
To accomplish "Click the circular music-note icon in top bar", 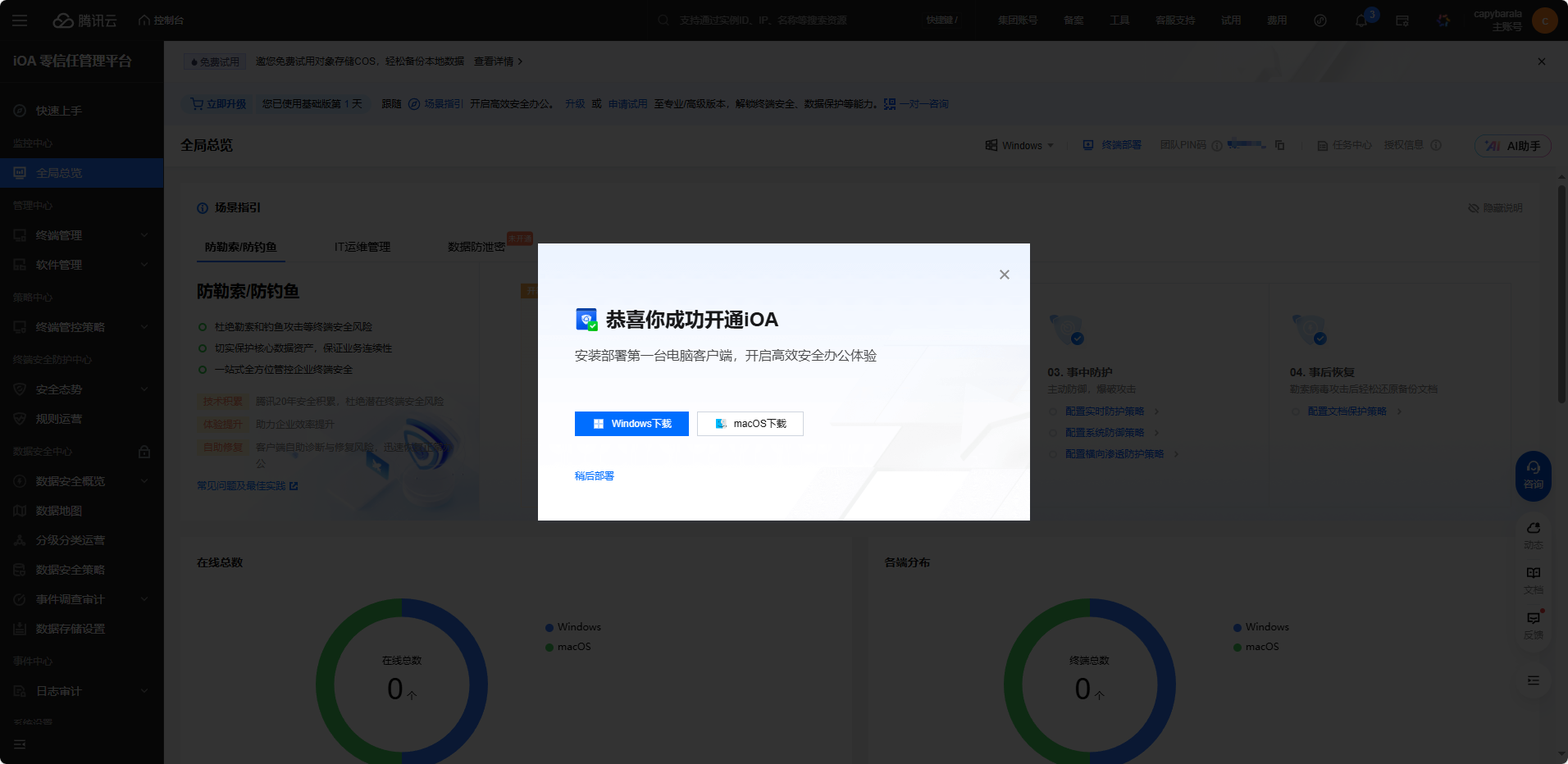I will point(1320,20).
